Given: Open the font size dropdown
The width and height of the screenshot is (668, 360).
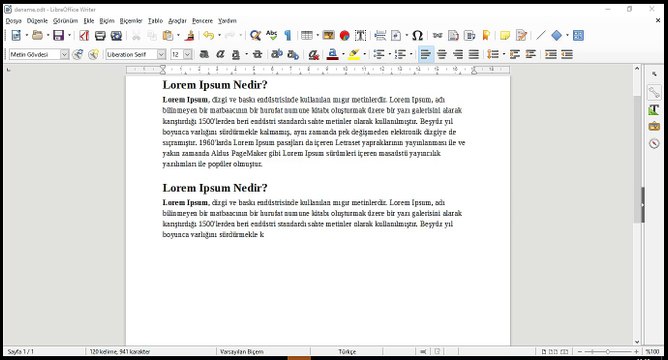Looking at the screenshot, I should [x=187, y=54].
